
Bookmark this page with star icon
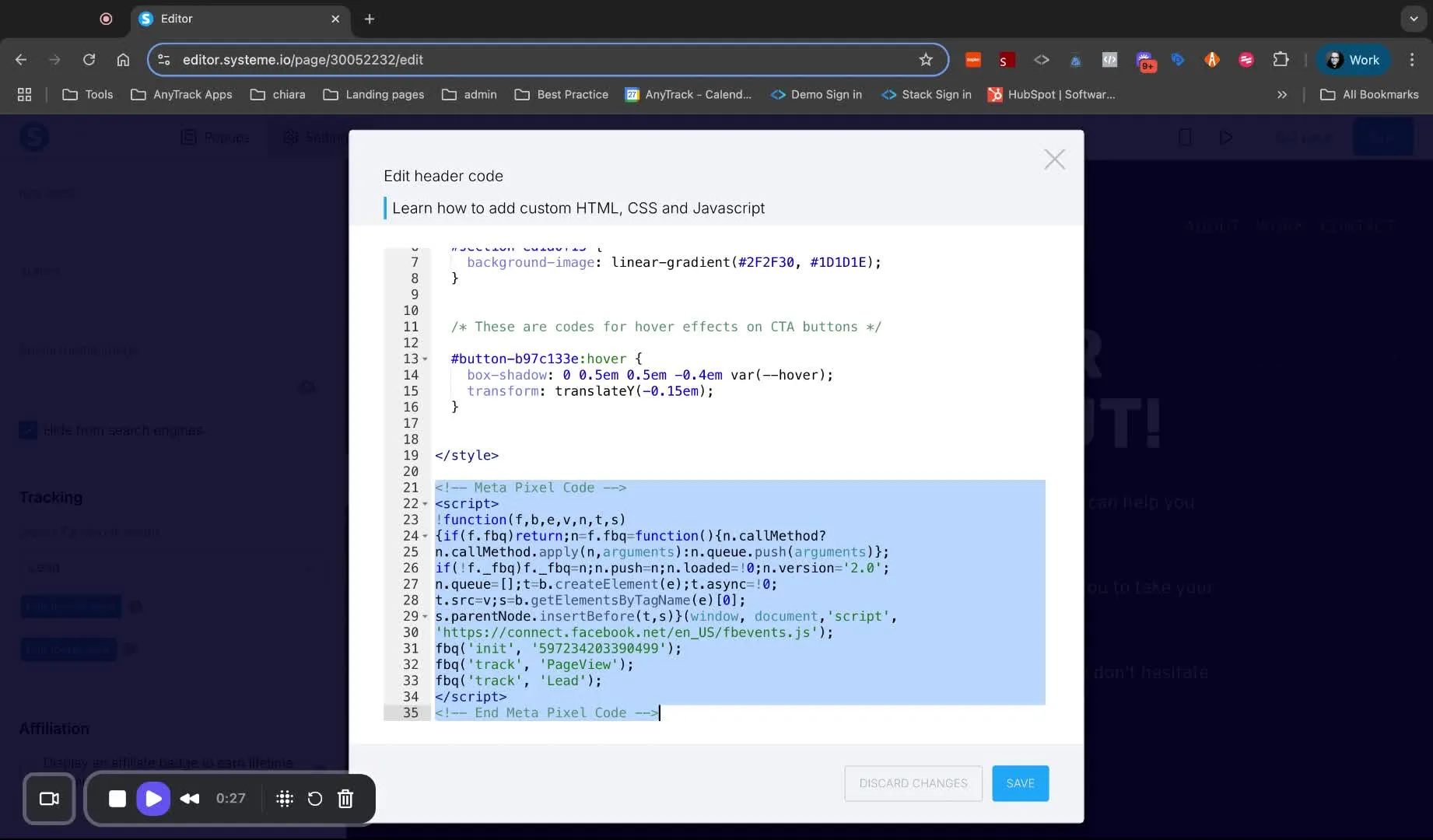click(x=926, y=60)
